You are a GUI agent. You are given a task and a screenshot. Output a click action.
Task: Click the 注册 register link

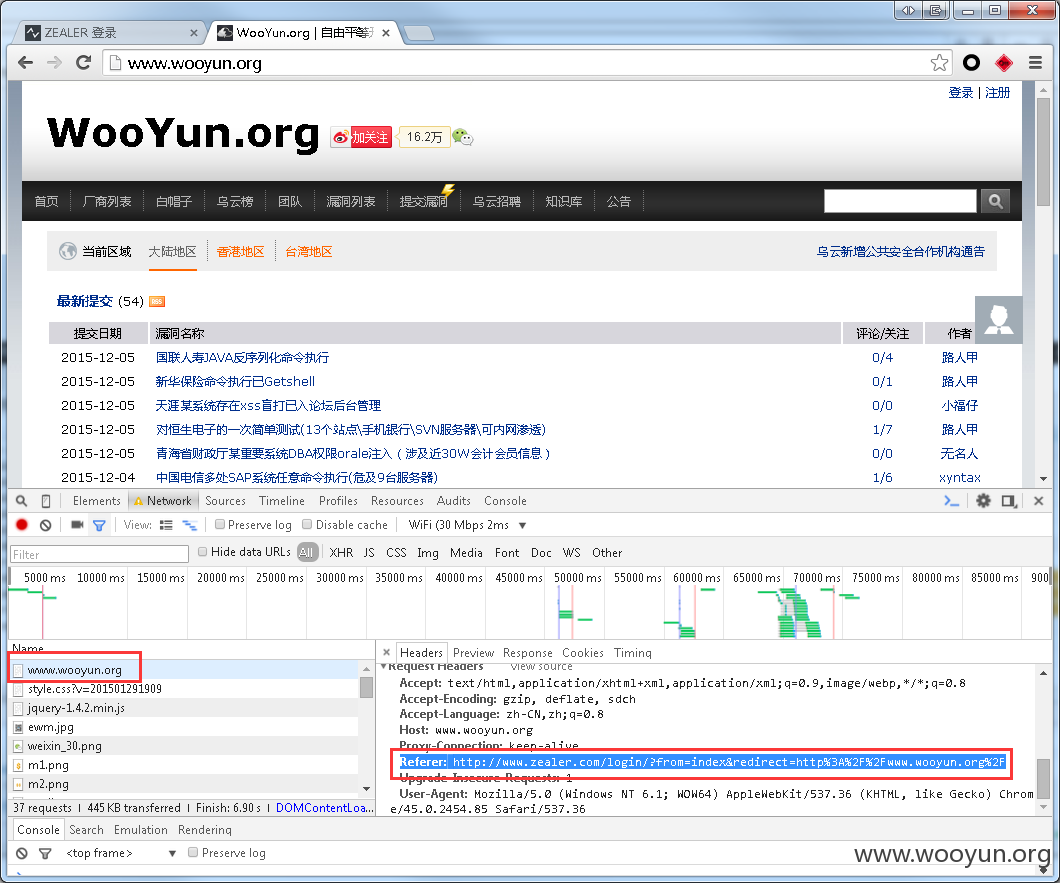coord(997,93)
